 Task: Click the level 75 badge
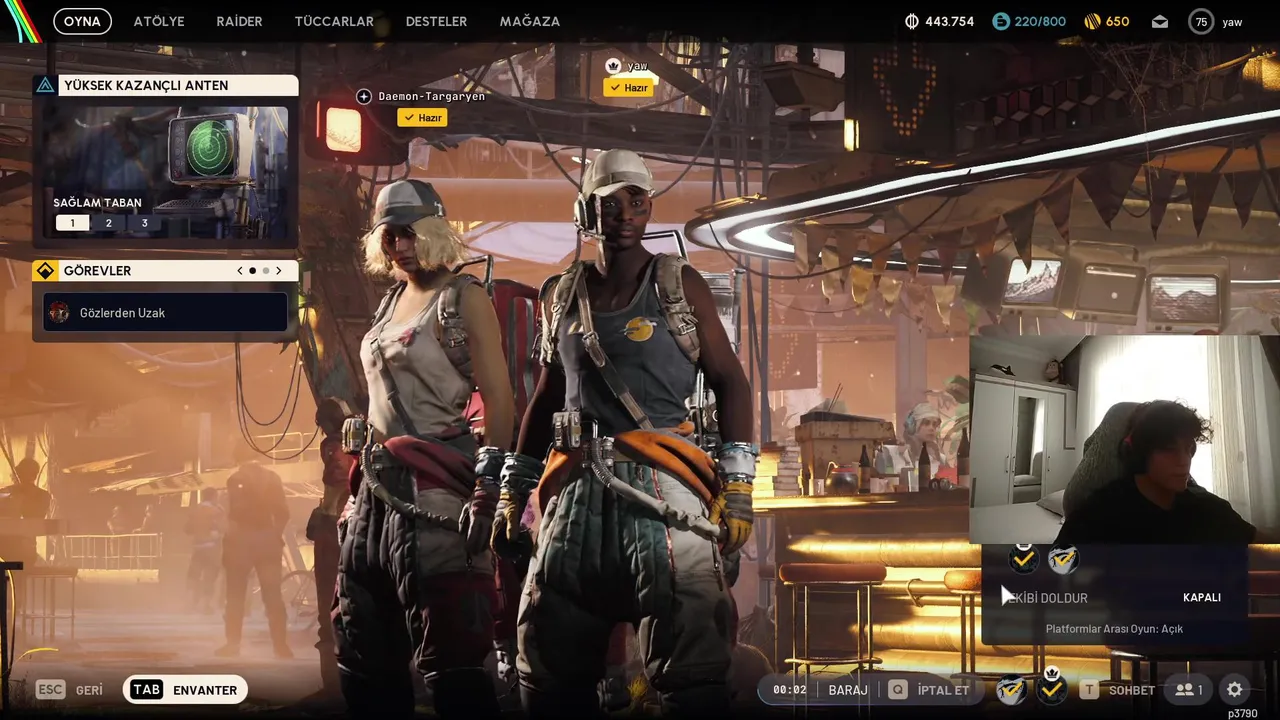tap(1201, 21)
